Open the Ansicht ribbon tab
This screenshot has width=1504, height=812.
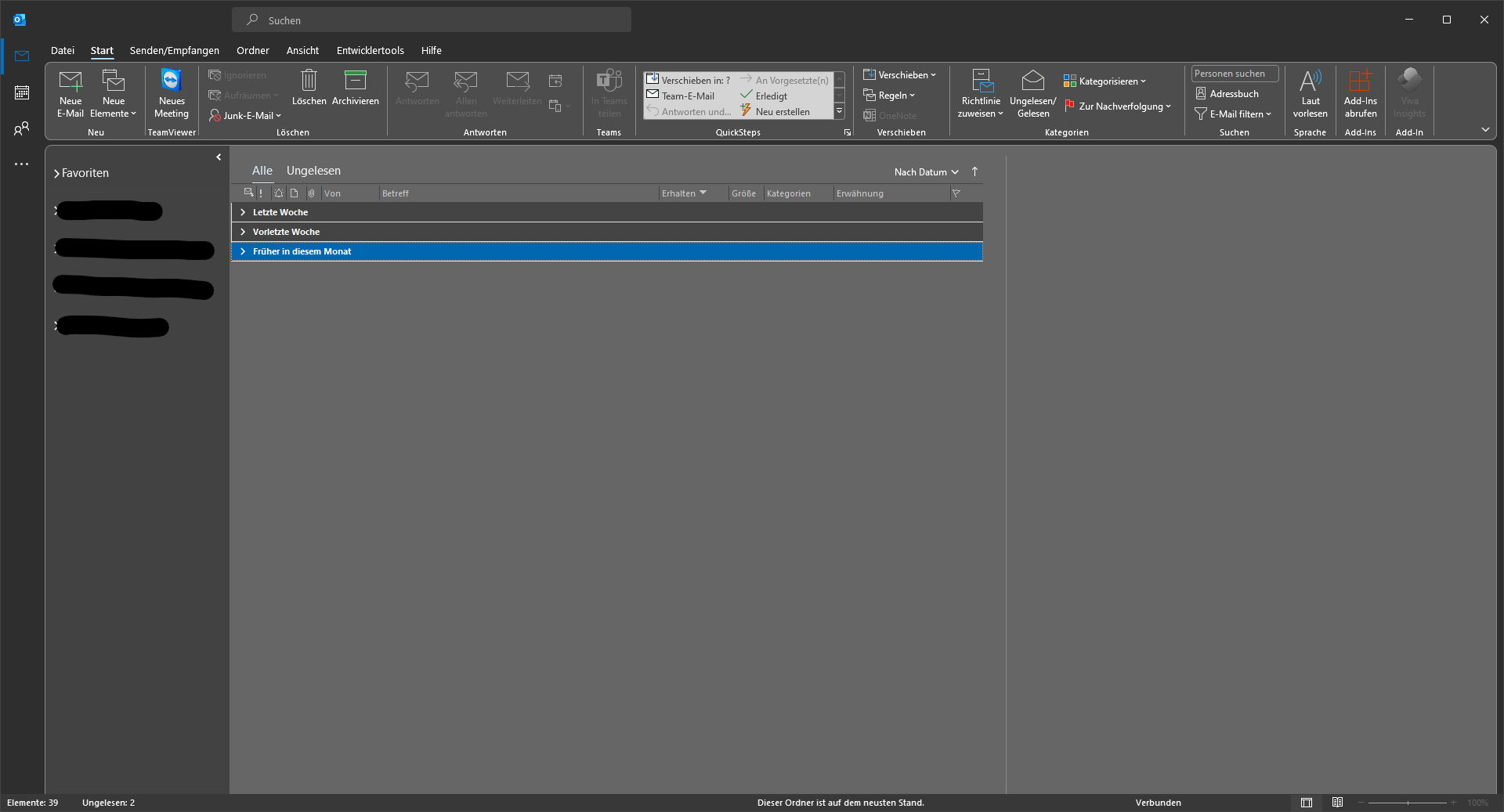302,50
